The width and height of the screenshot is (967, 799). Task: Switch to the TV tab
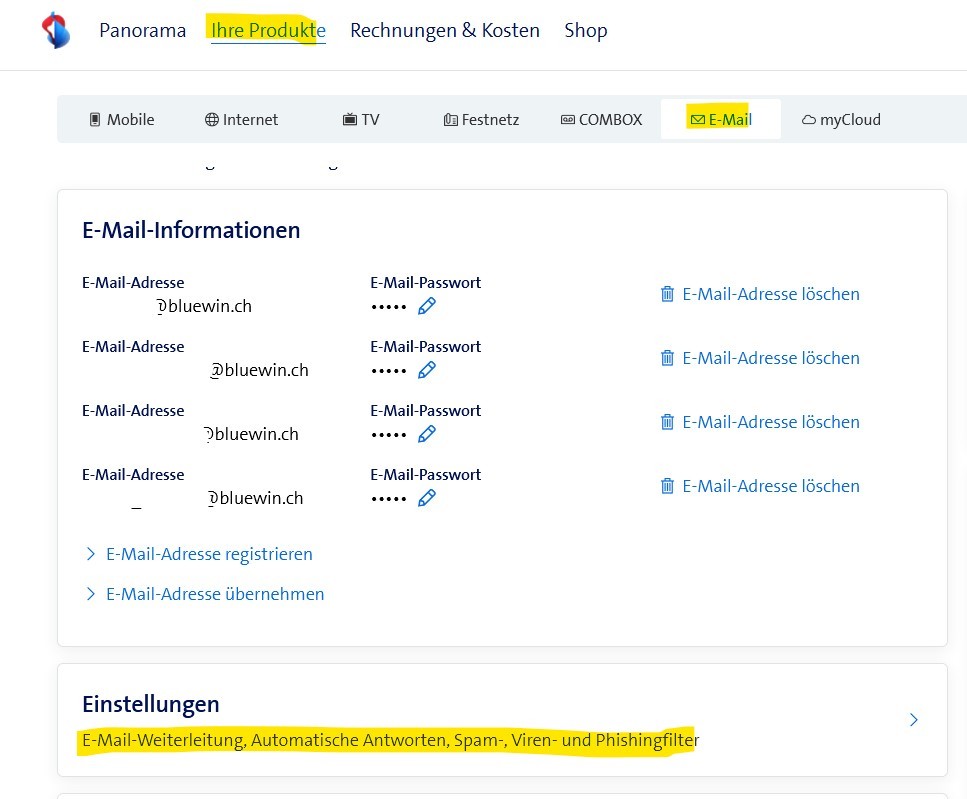(361, 120)
